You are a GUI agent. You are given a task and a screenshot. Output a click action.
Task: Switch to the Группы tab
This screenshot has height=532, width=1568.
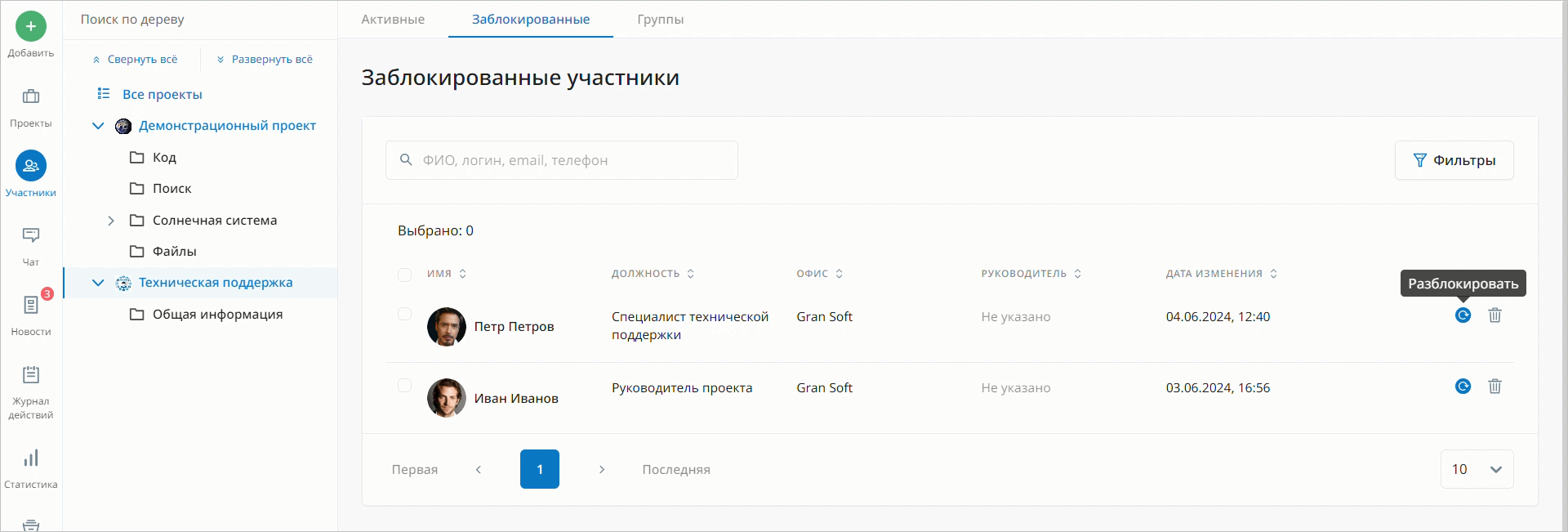point(661,20)
